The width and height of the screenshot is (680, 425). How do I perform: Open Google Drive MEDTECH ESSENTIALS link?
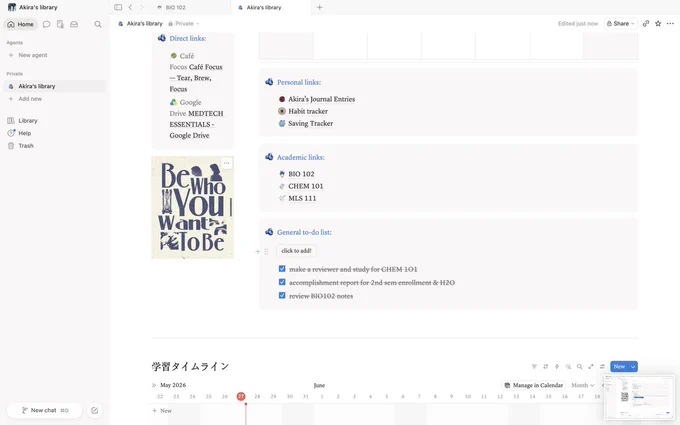coord(196,119)
